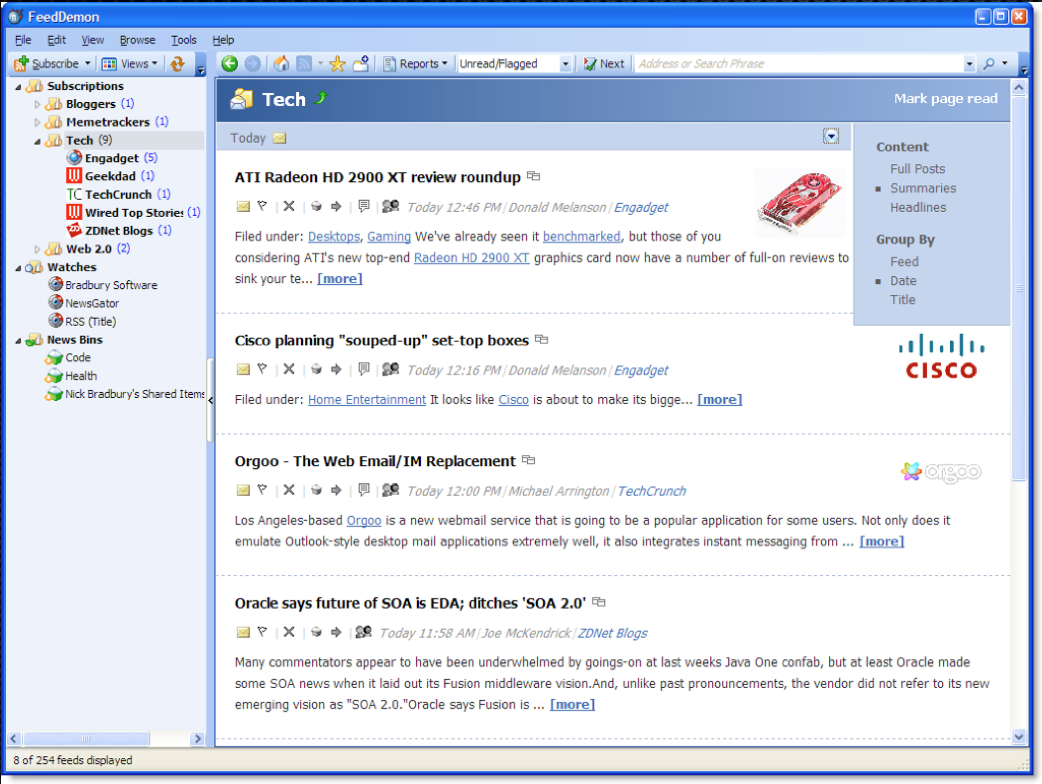Click the envelope icon beside the Today header
1042x784 pixels.
280,138
